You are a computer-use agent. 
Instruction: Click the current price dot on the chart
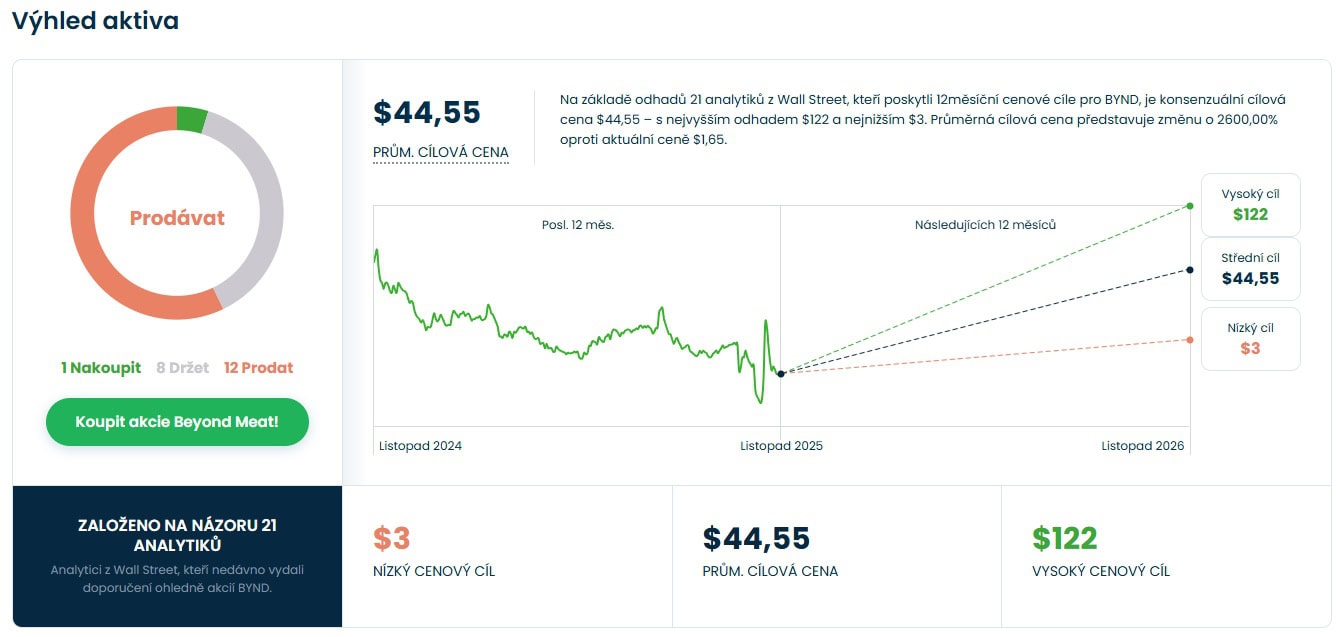tap(781, 373)
